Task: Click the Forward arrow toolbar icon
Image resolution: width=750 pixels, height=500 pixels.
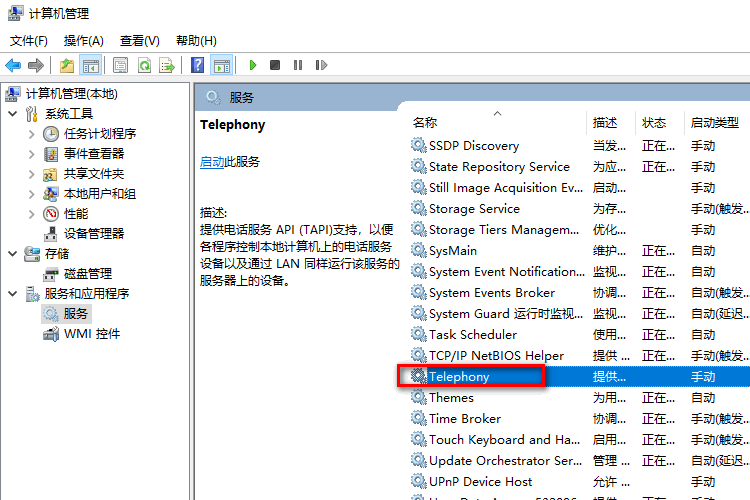Action: [x=36, y=65]
